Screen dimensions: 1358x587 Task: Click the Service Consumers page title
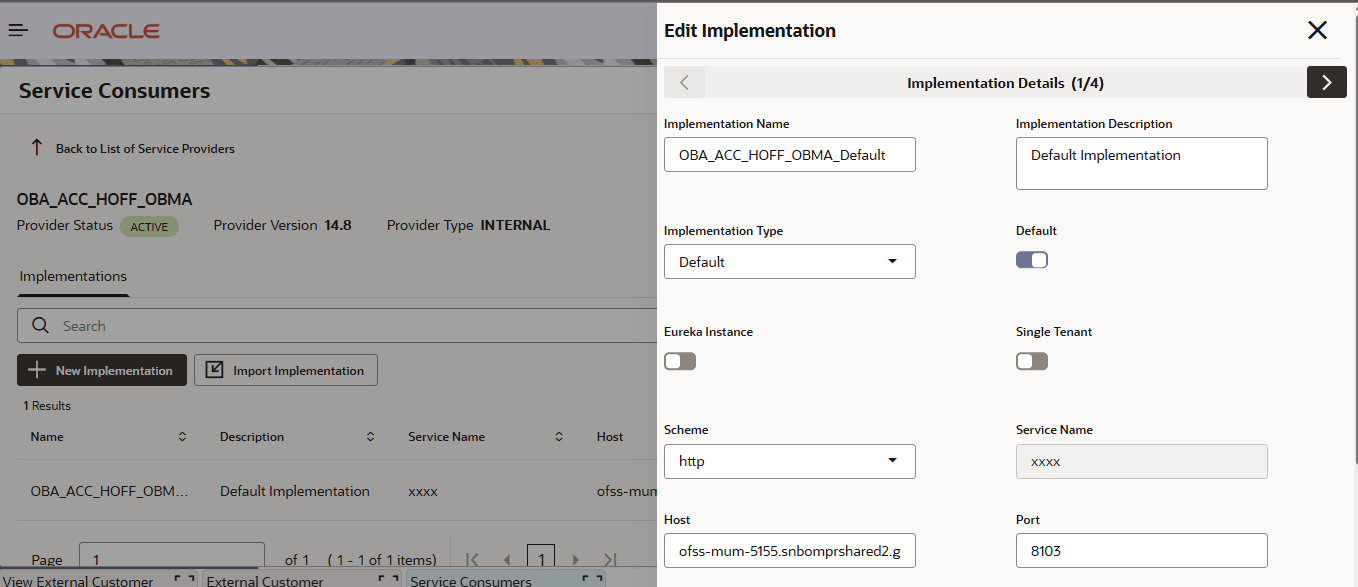tap(115, 91)
